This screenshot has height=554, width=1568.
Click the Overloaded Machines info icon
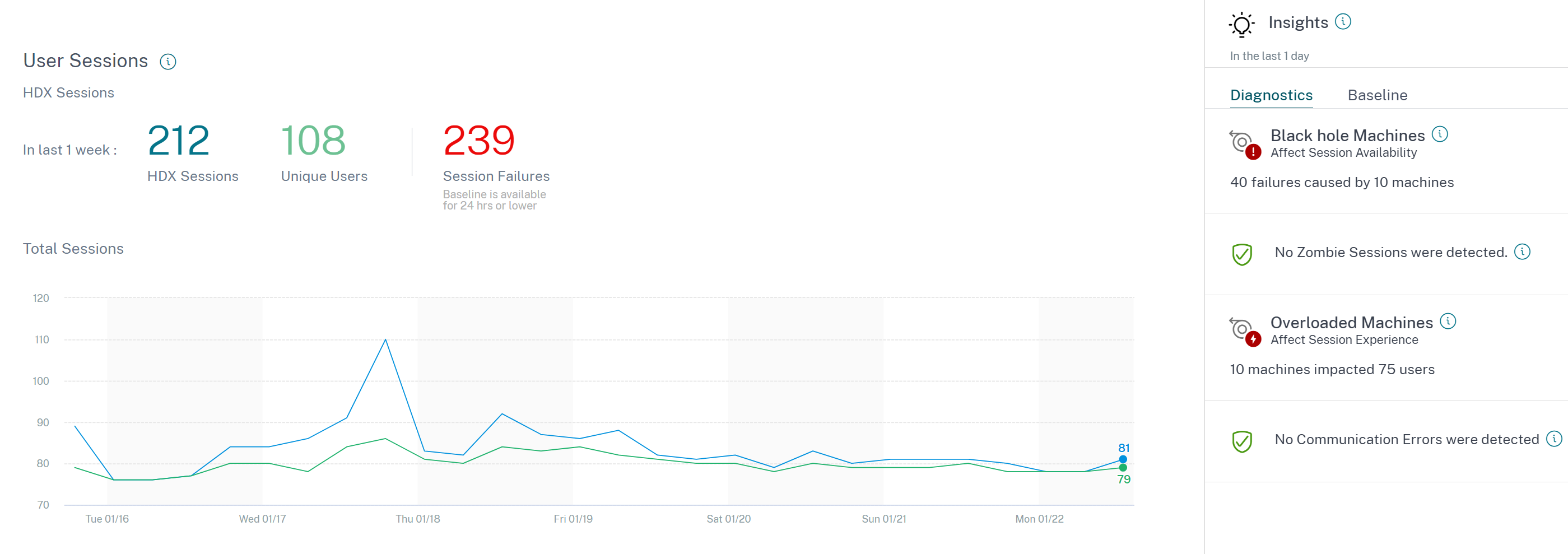[x=1448, y=321]
